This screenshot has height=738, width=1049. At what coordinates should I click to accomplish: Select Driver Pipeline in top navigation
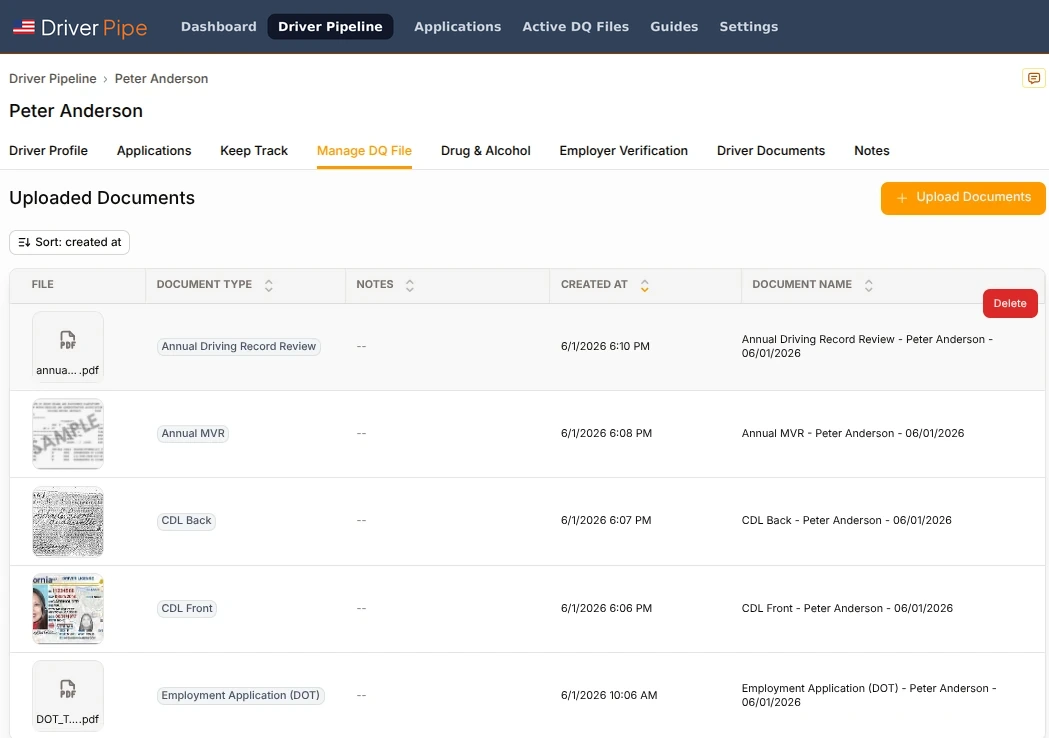[x=330, y=27]
